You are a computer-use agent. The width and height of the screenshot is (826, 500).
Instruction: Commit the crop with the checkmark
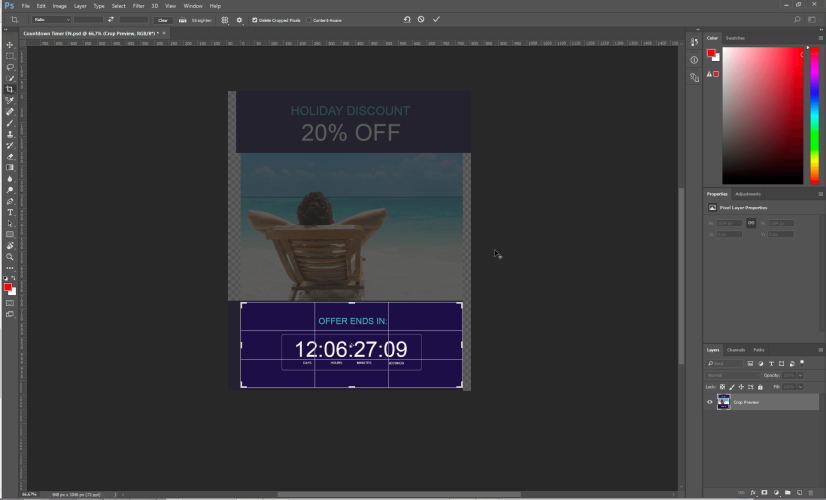[436, 19]
